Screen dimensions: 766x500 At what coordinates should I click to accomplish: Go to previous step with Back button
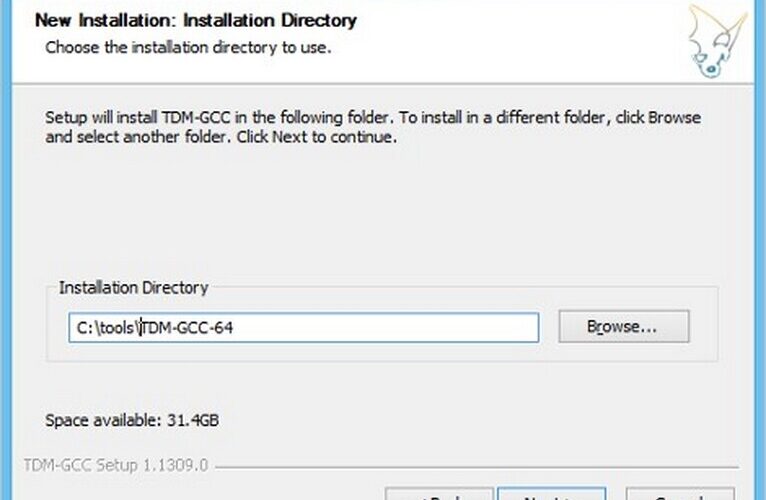(x=439, y=494)
